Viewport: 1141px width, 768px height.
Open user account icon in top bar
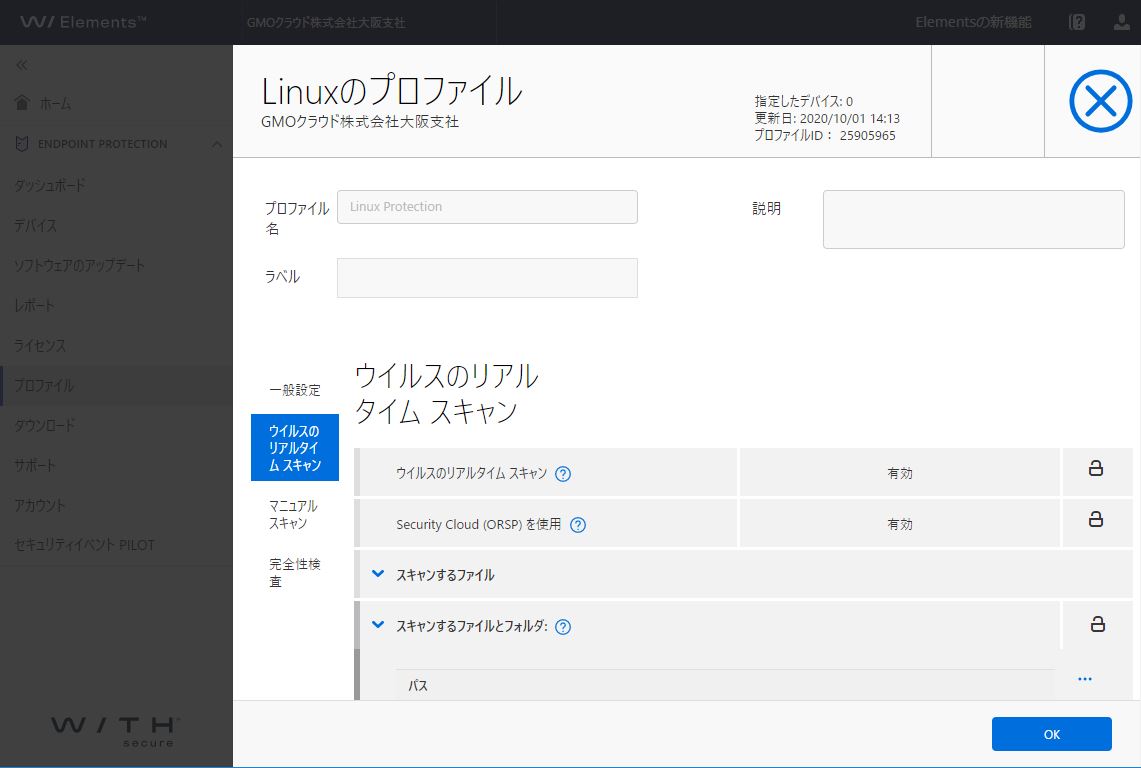tap(1122, 23)
